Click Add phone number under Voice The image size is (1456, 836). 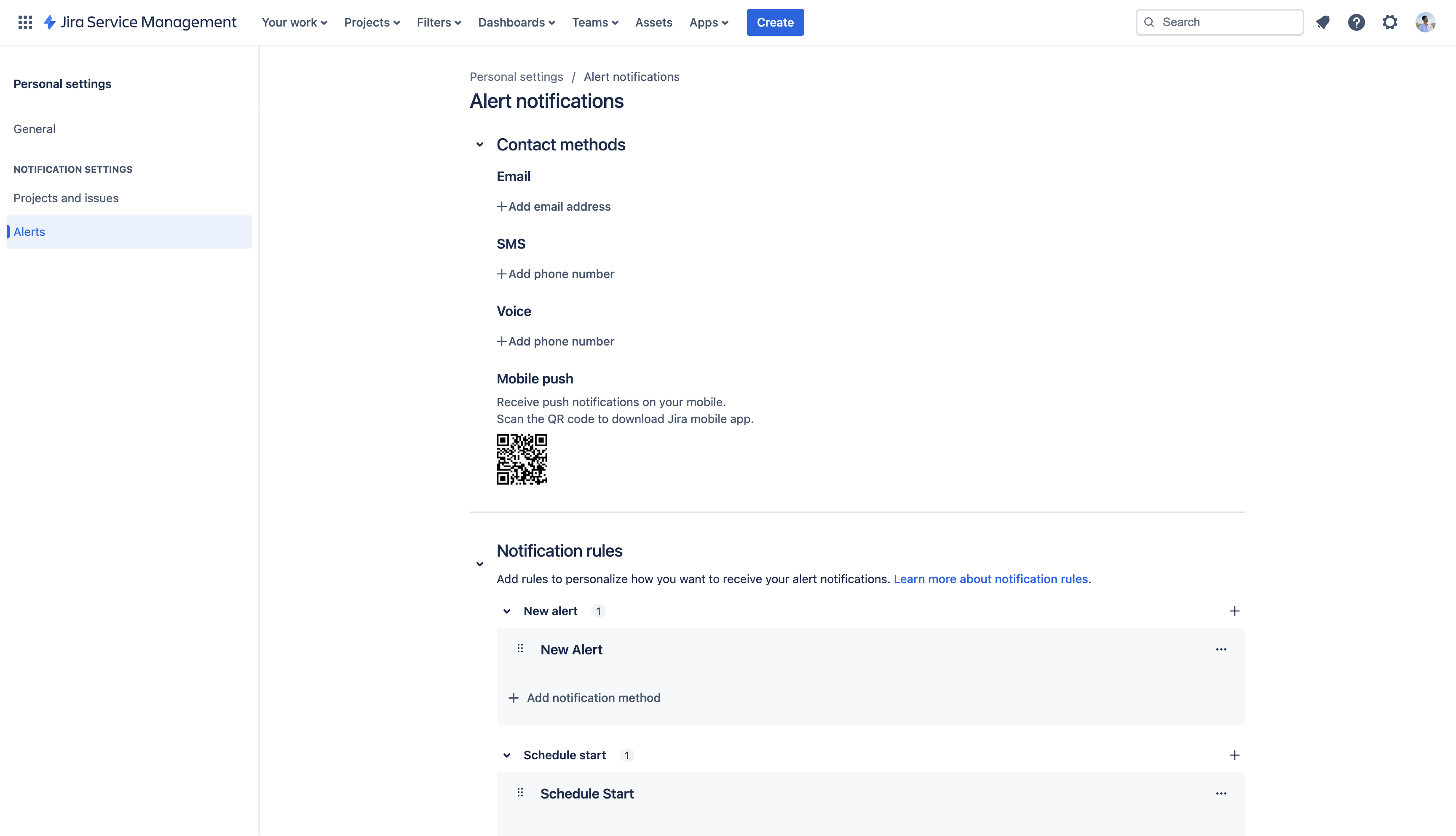pos(555,342)
